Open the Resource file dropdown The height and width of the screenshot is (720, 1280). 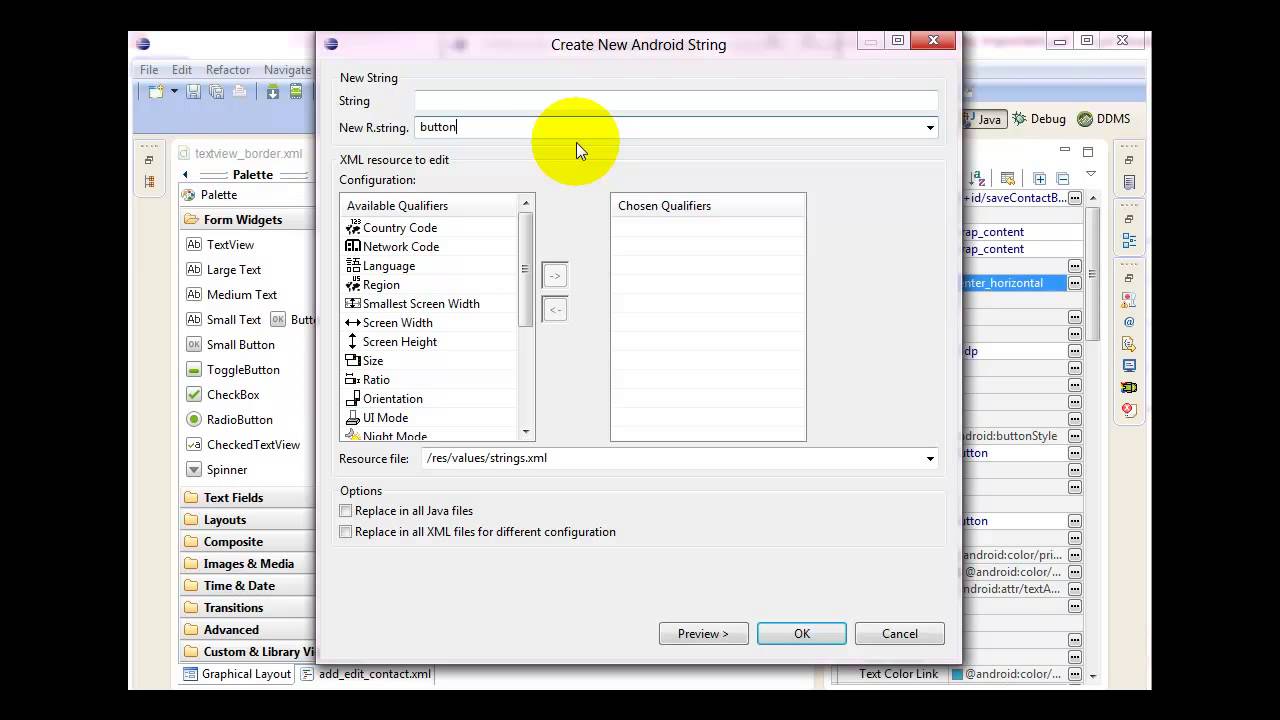pos(930,458)
